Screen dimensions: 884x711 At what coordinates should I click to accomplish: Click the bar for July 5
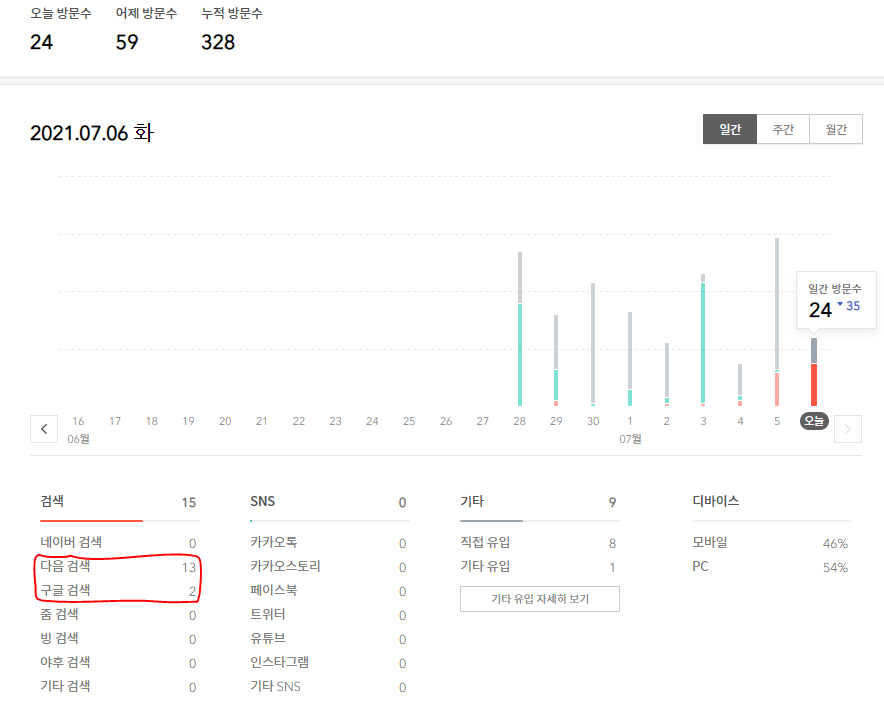point(777,322)
